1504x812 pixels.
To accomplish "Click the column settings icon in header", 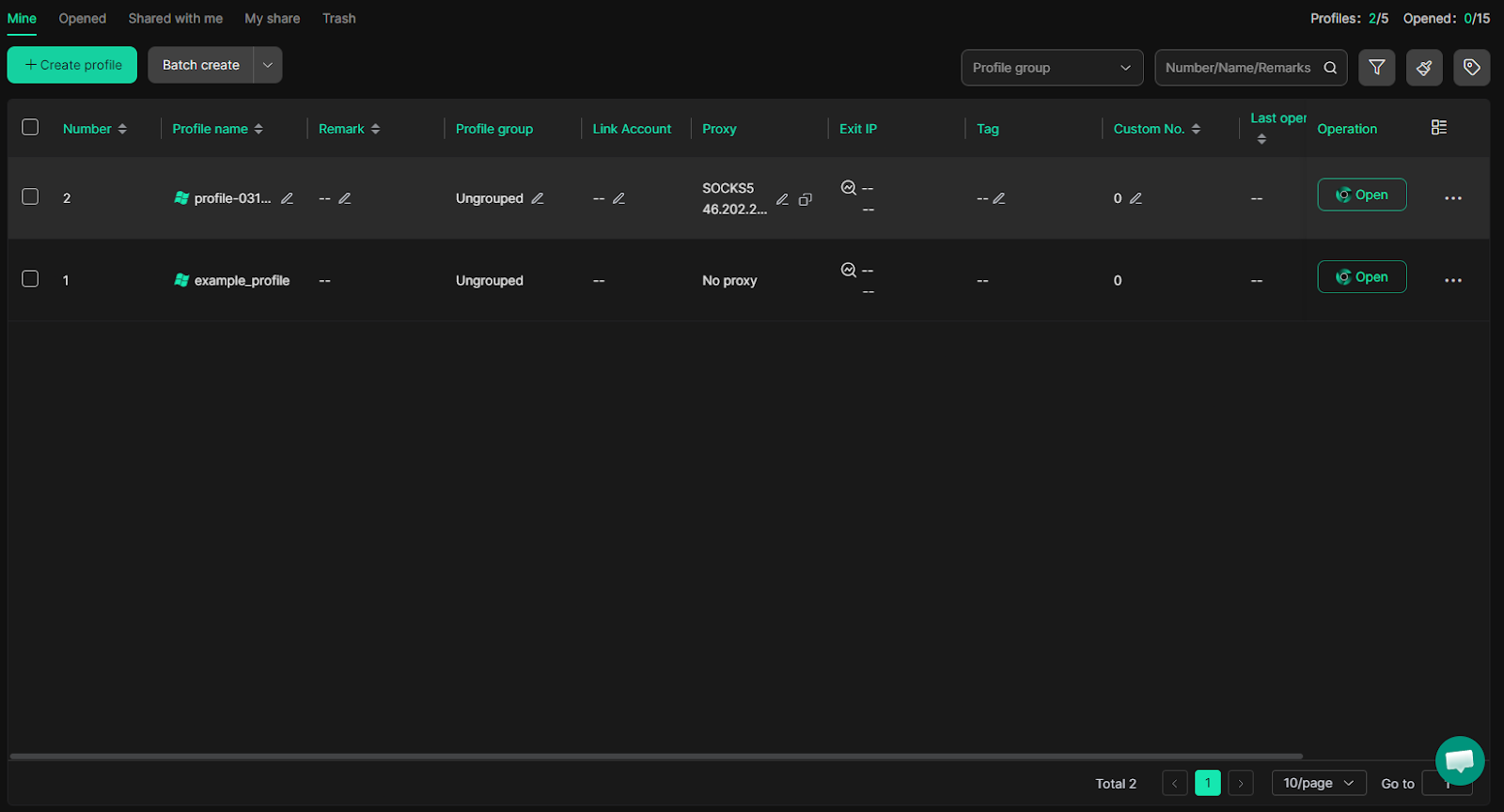I will [x=1438, y=128].
